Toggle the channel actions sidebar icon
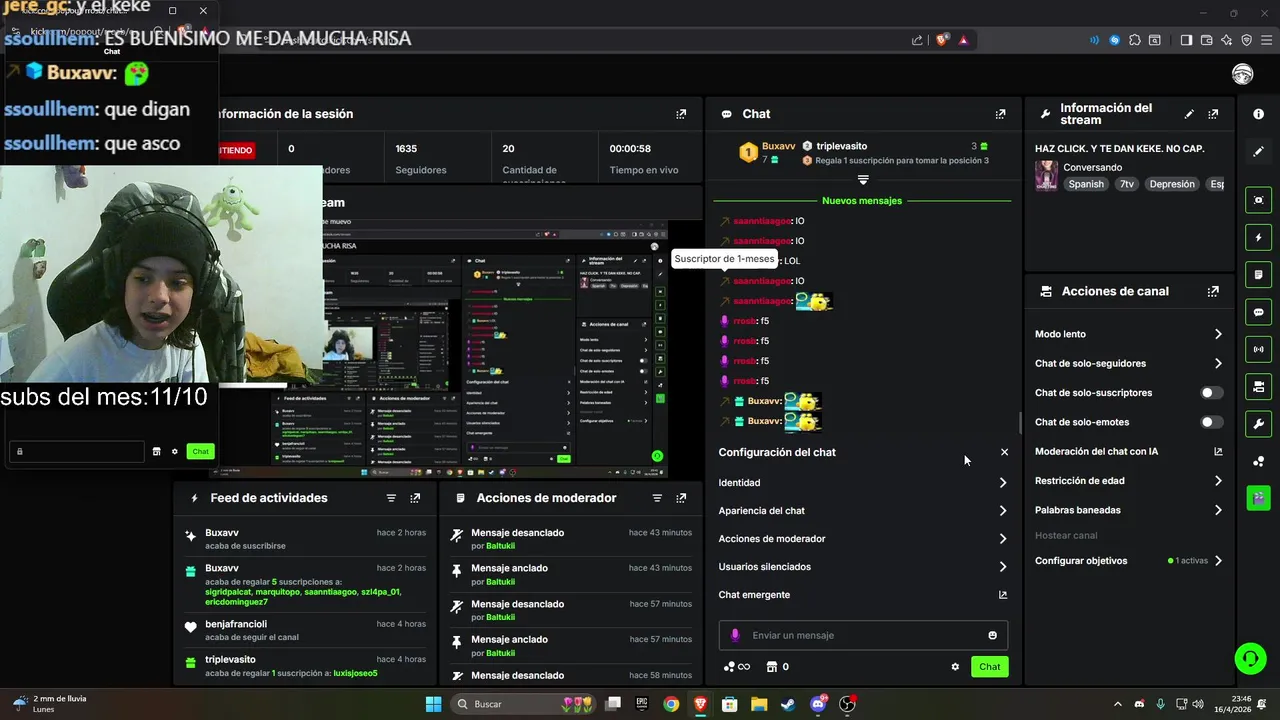This screenshot has width=1280, height=720. click(1258, 386)
